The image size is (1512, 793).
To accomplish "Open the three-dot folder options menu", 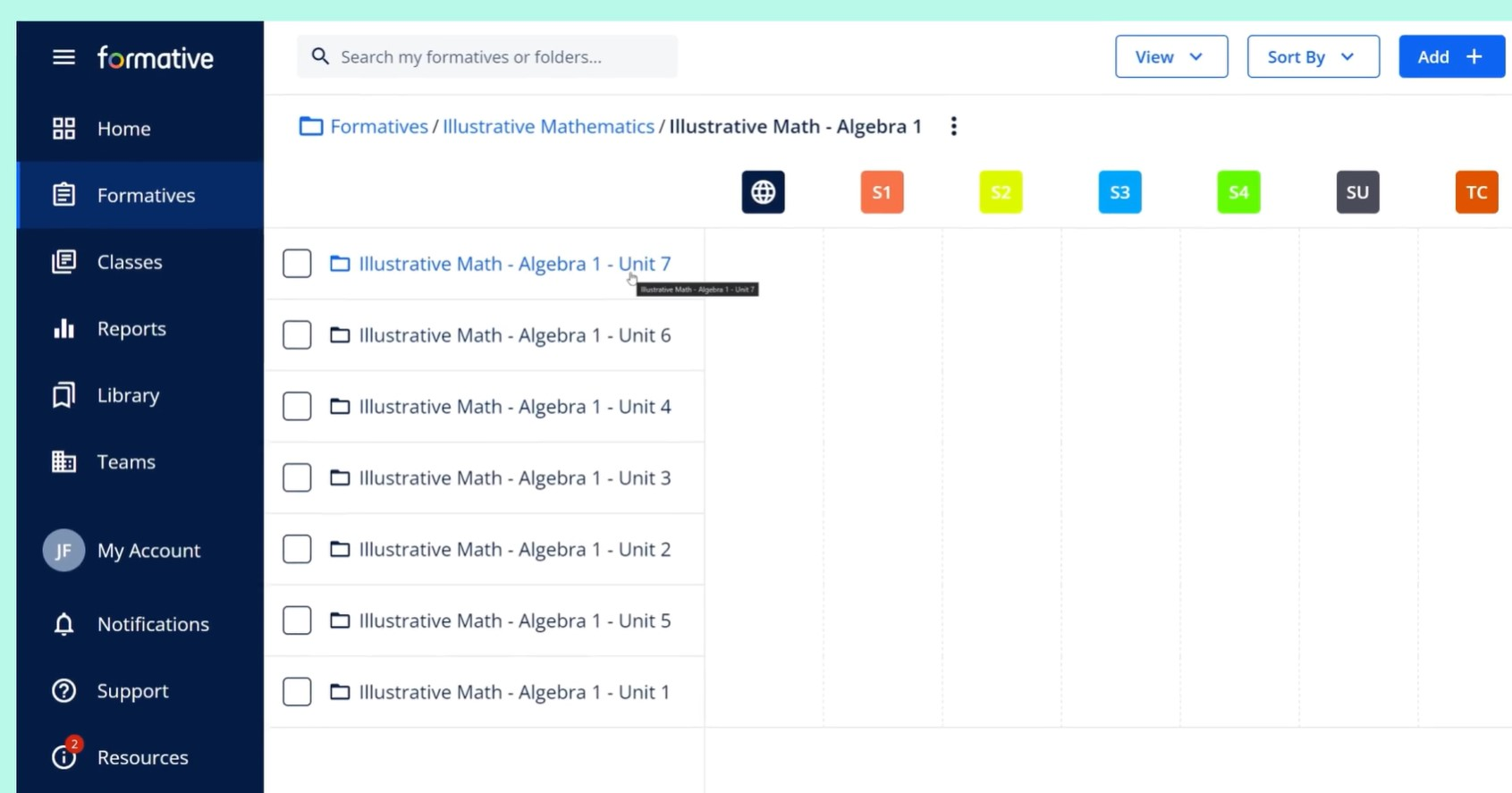I will pyautogui.click(x=953, y=127).
